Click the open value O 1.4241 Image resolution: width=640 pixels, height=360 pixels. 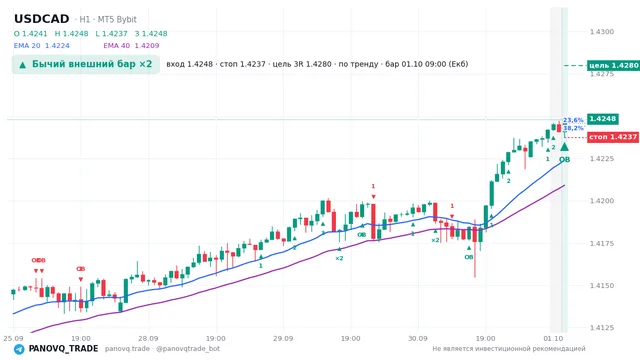click(x=31, y=34)
